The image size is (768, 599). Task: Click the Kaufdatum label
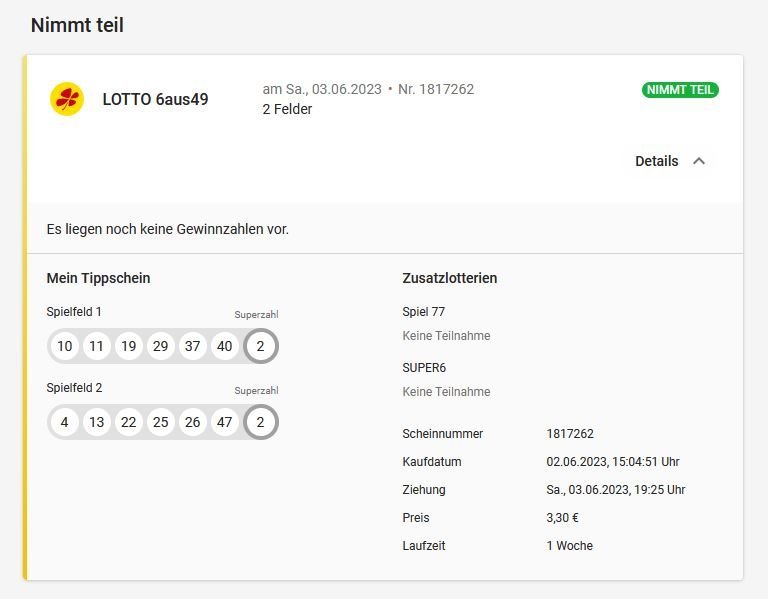click(432, 462)
